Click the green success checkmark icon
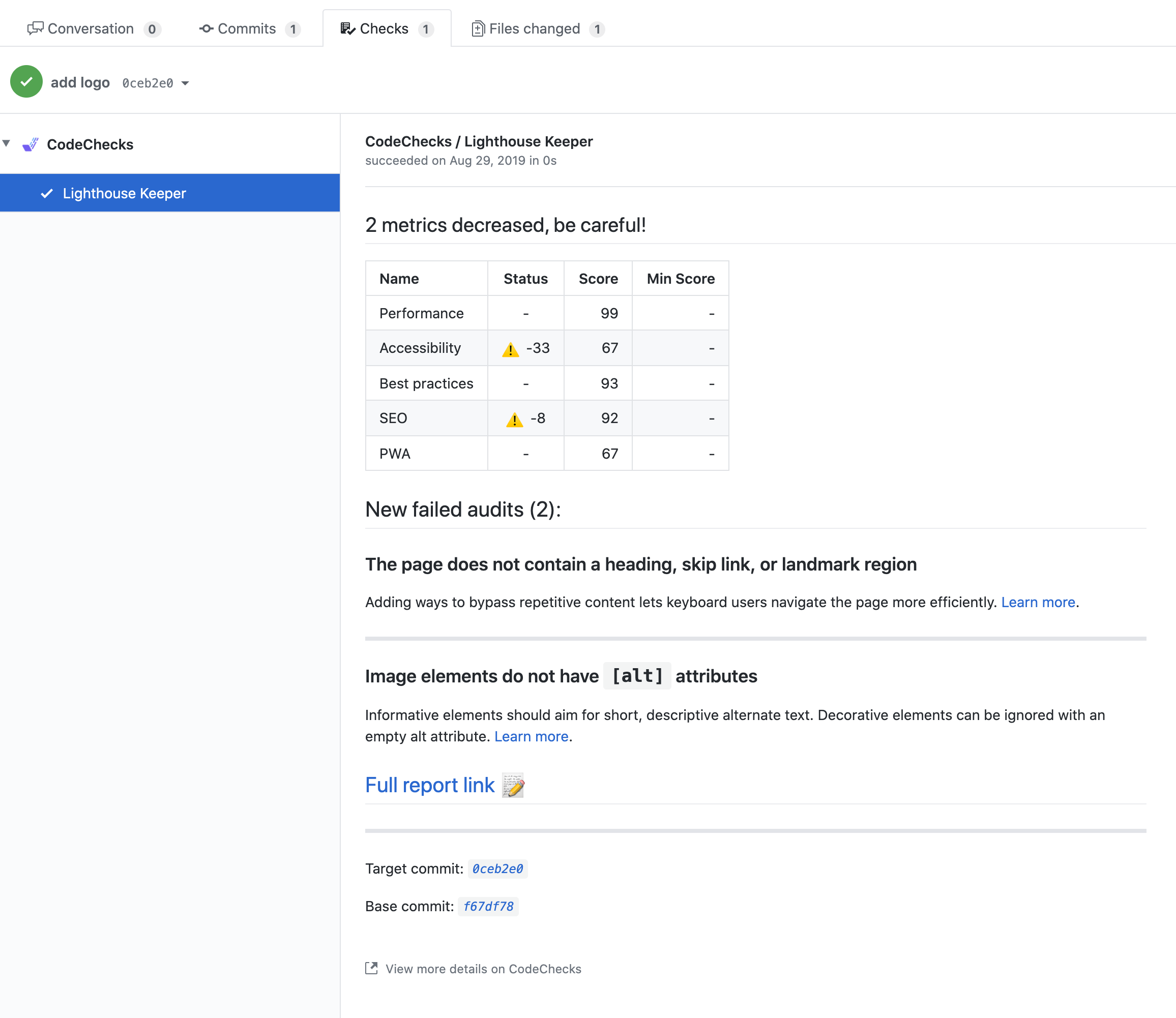 (x=26, y=81)
